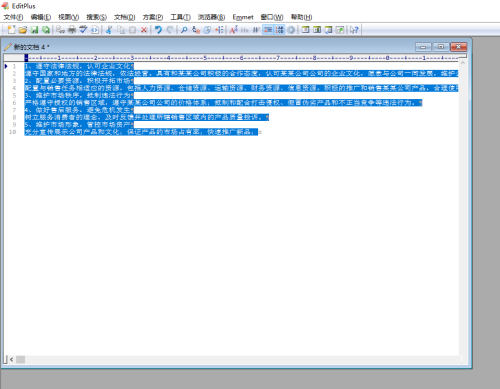Click the 帮助(H) menu
The height and width of the screenshot is (389, 500).
(301, 17)
